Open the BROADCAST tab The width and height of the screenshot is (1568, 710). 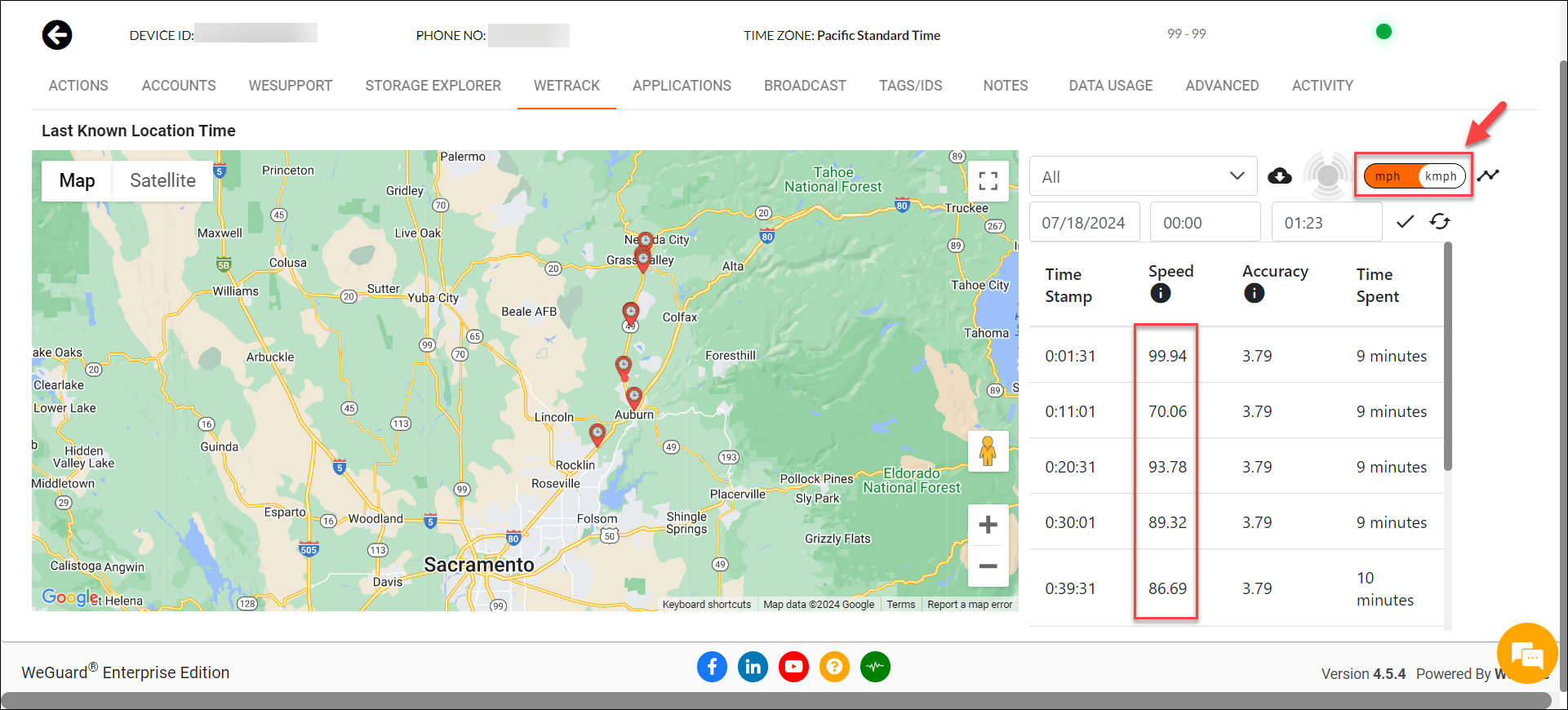[x=805, y=86]
